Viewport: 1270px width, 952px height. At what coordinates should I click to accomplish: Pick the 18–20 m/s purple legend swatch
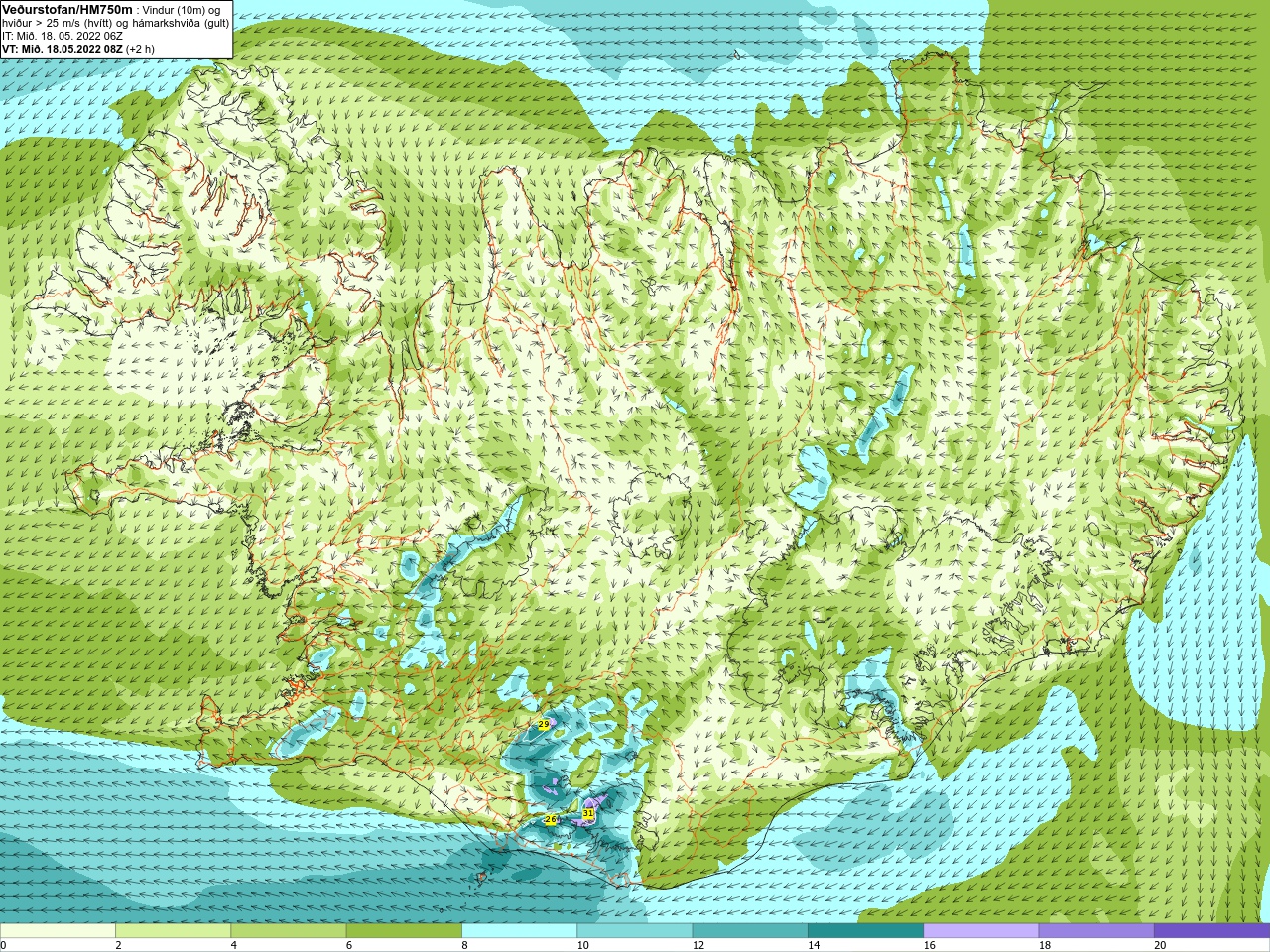(x=1096, y=931)
